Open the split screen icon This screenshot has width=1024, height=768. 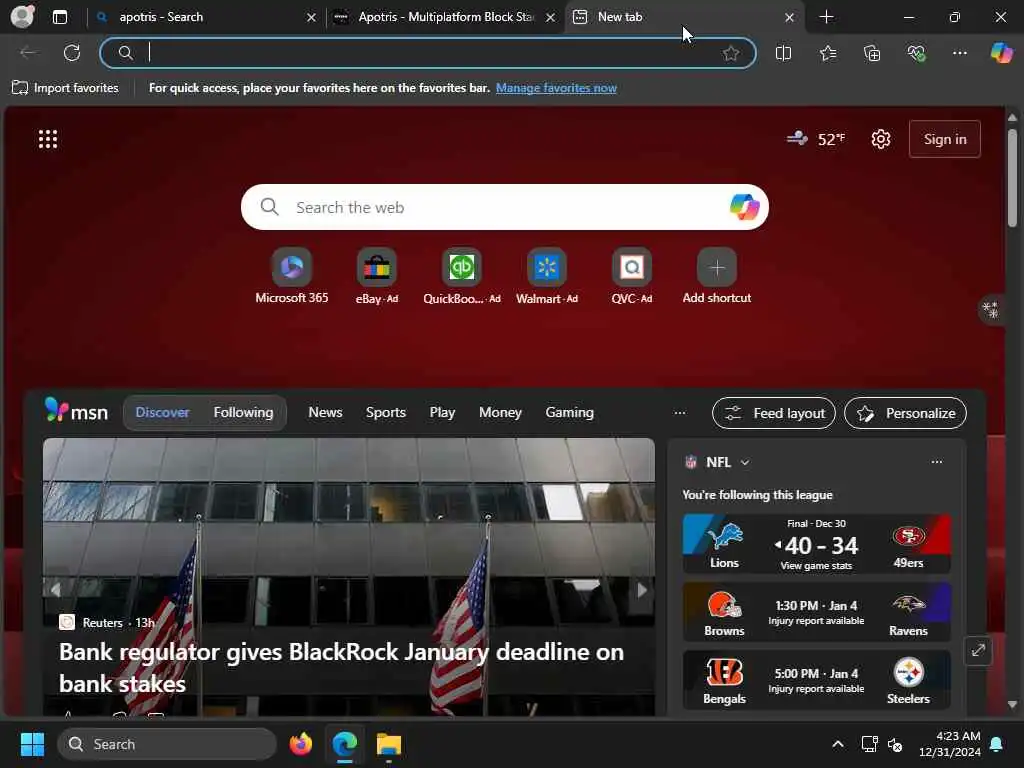(x=784, y=53)
